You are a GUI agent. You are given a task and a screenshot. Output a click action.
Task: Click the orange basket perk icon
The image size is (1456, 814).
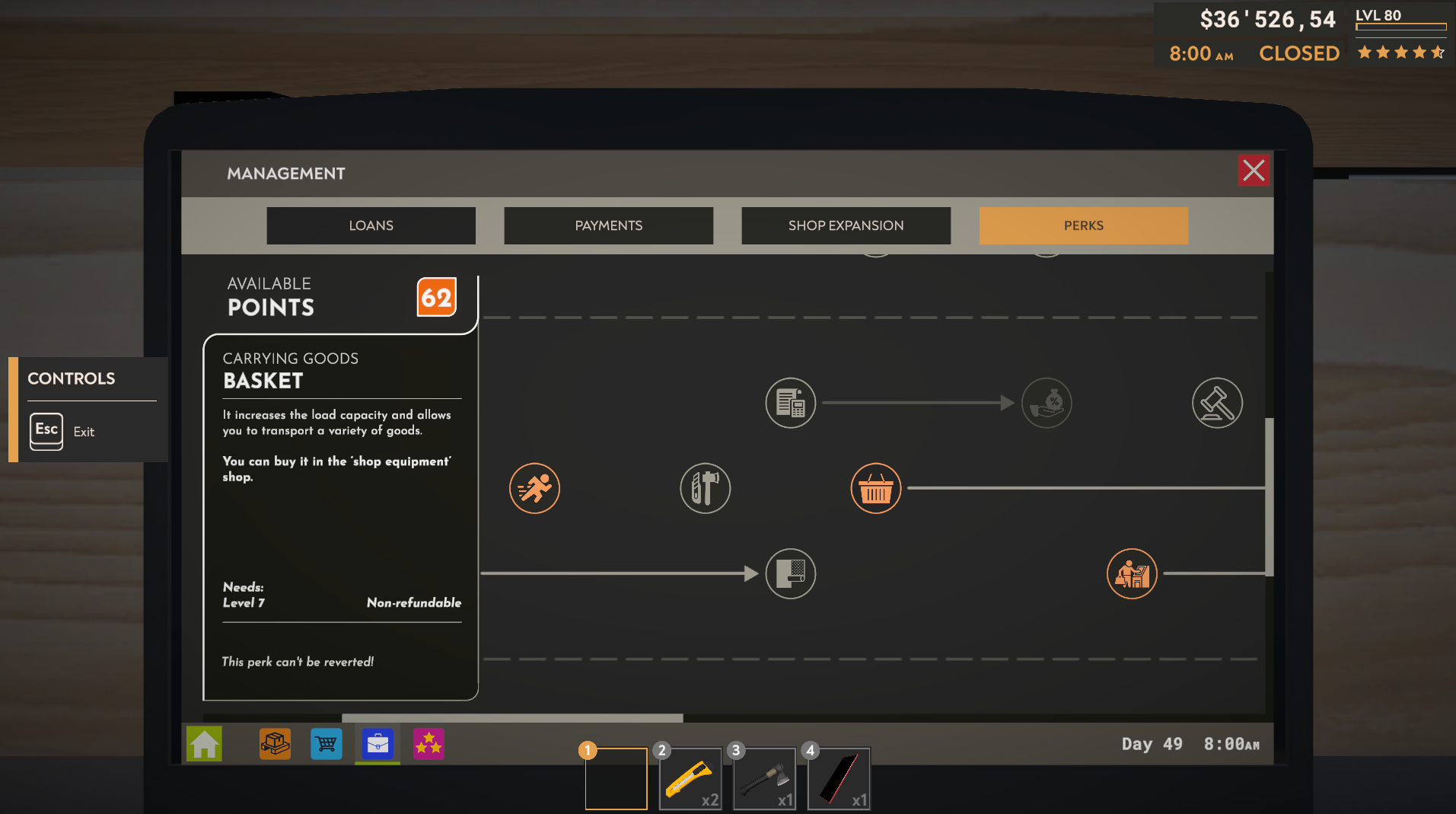[x=875, y=488]
